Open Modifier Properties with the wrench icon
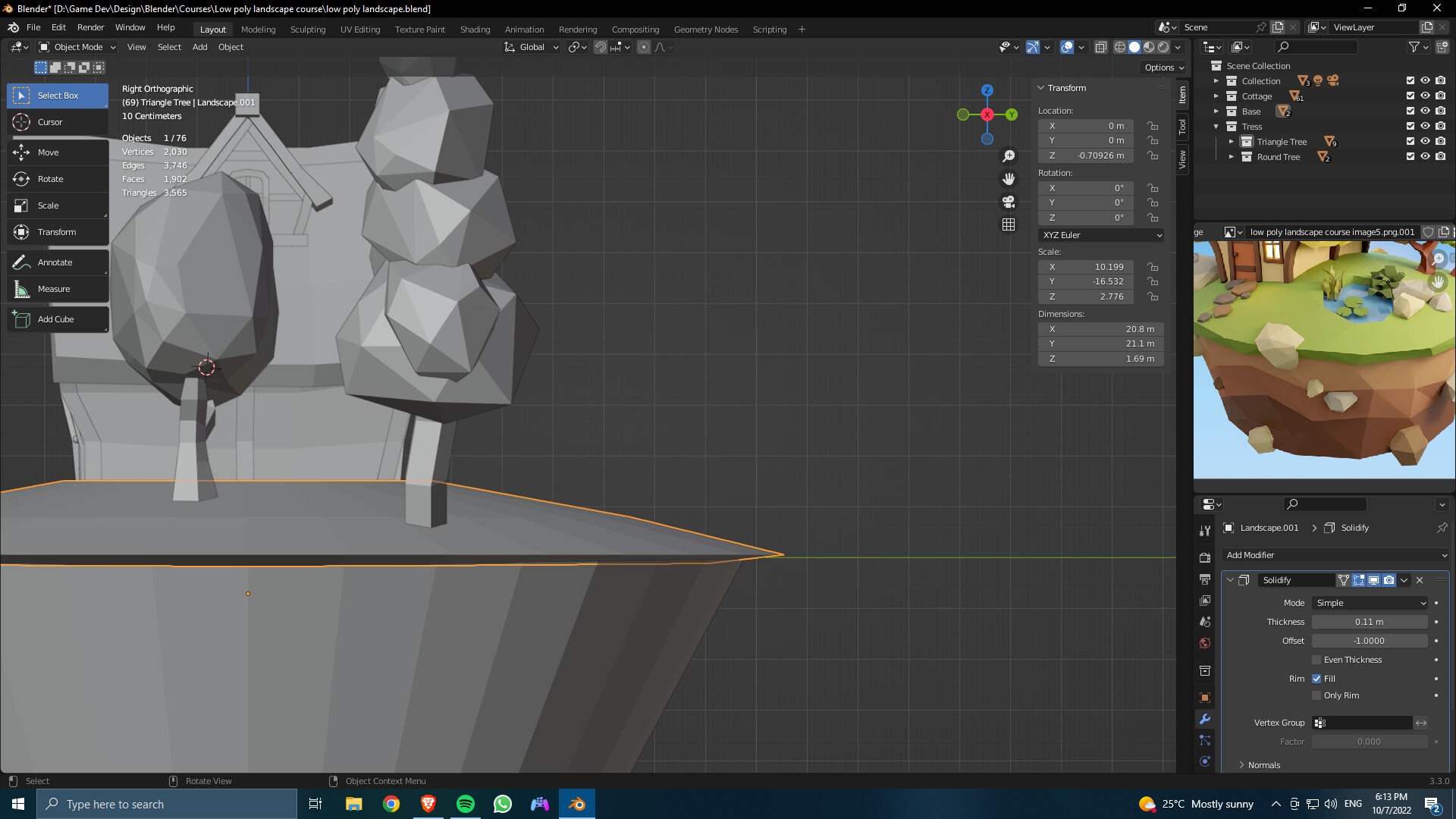 pyautogui.click(x=1204, y=719)
